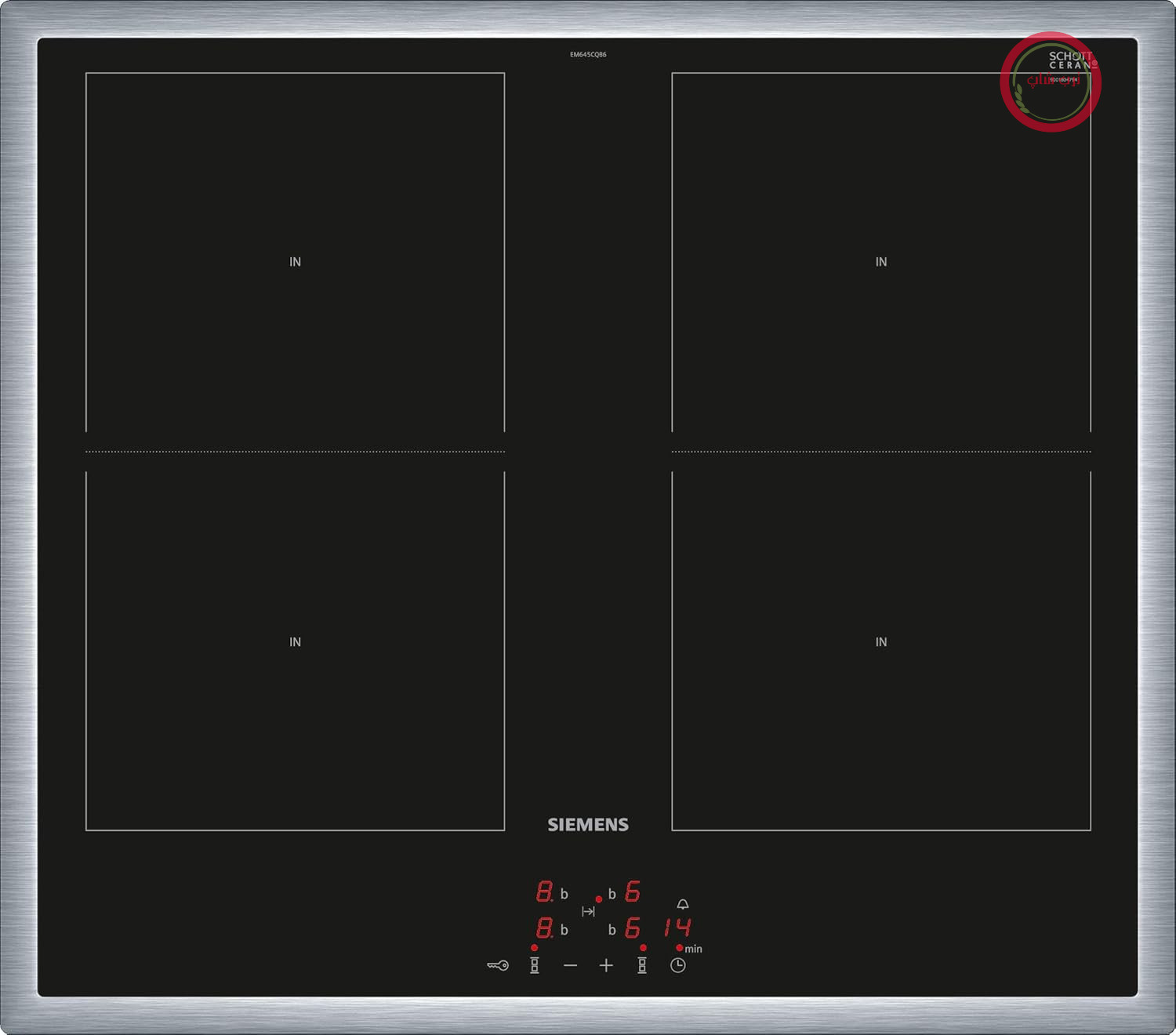This screenshot has width=1176, height=1035.
Task: Click the SIEMENS brand logo
Action: tap(588, 825)
